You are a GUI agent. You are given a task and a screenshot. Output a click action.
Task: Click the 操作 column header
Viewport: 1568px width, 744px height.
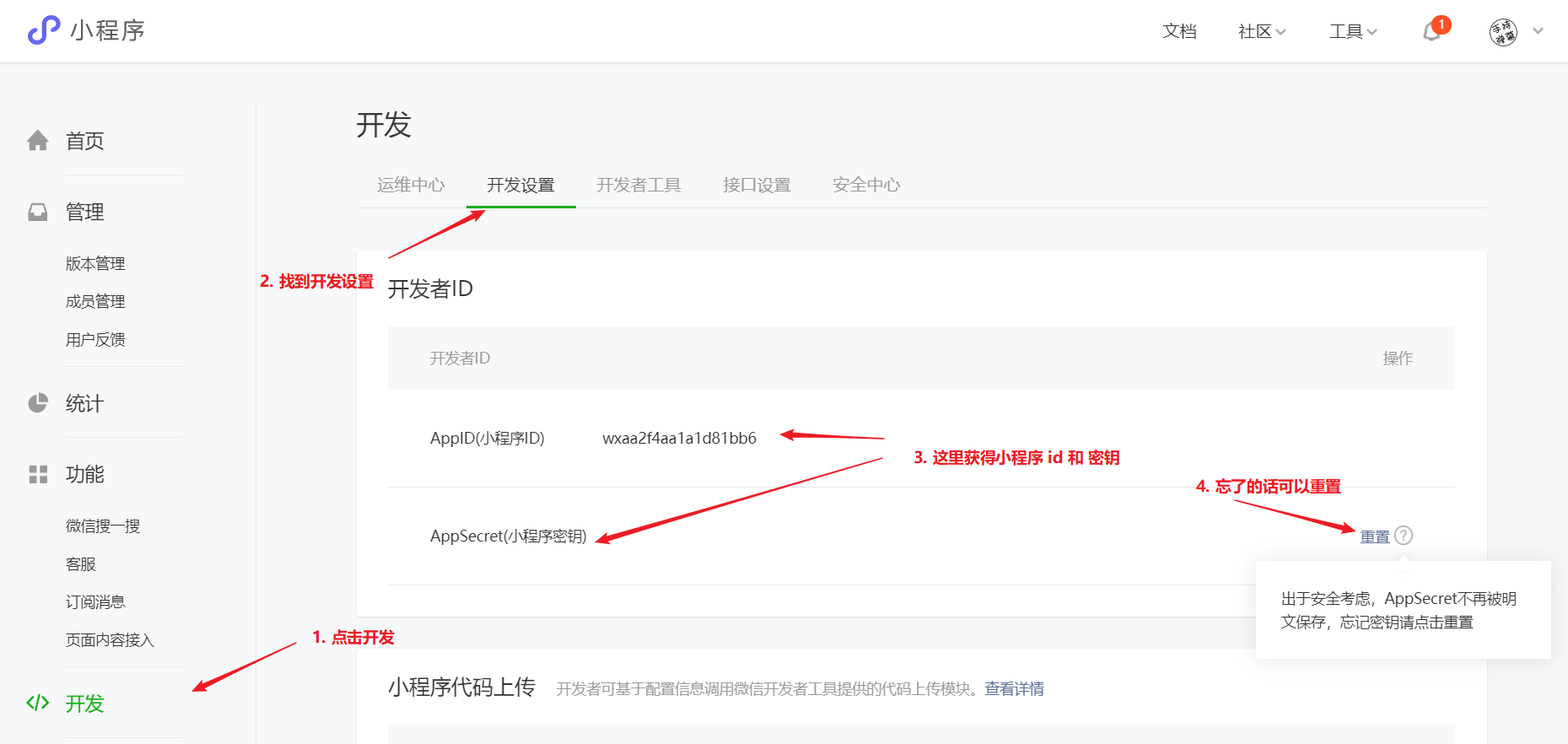click(1398, 359)
